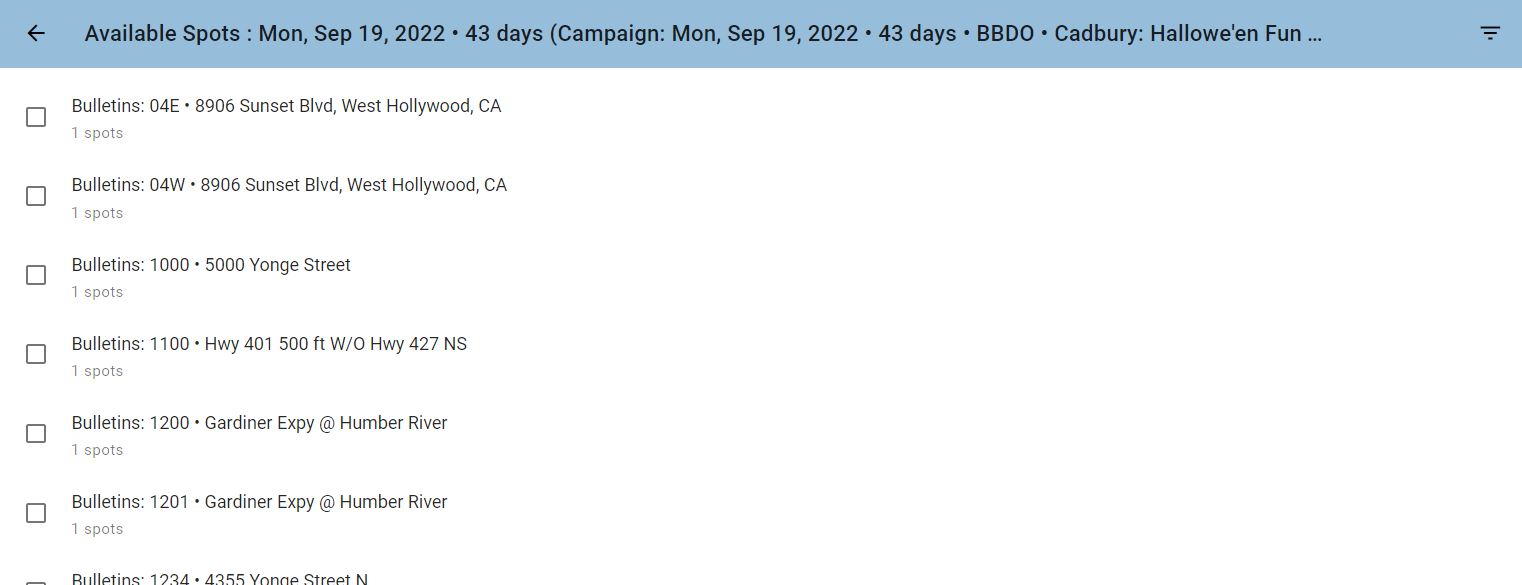Click '1 spots' under Bulletins 04E
Screen dimensions: 1522x585
[x=97, y=133]
